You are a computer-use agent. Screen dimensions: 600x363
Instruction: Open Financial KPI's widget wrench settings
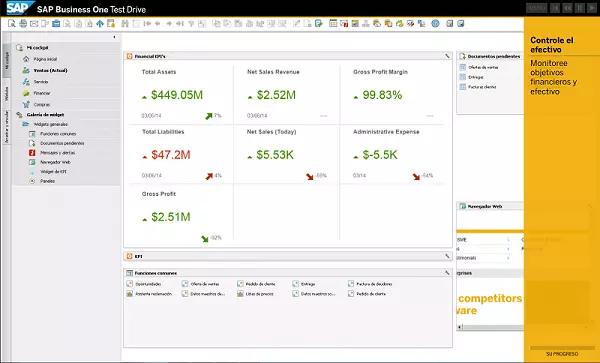coord(447,56)
